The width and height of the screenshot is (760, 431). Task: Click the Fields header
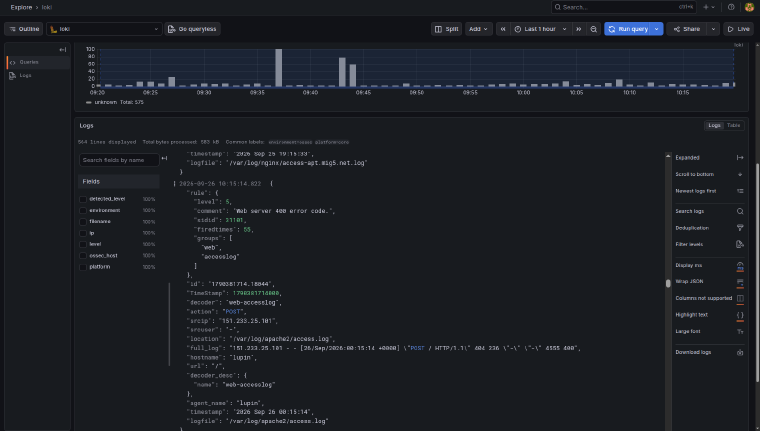coord(119,182)
